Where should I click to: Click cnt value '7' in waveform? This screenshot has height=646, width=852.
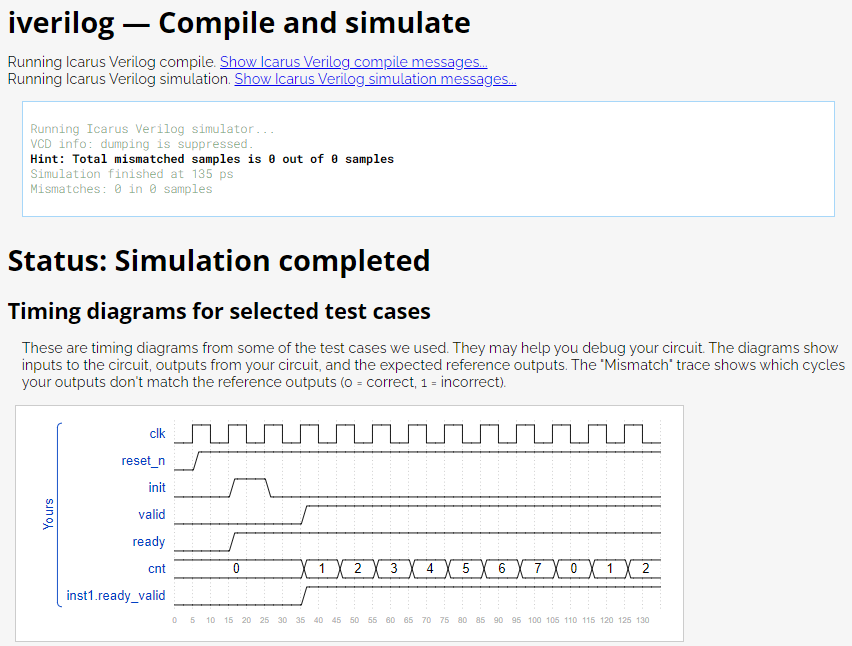click(x=537, y=569)
